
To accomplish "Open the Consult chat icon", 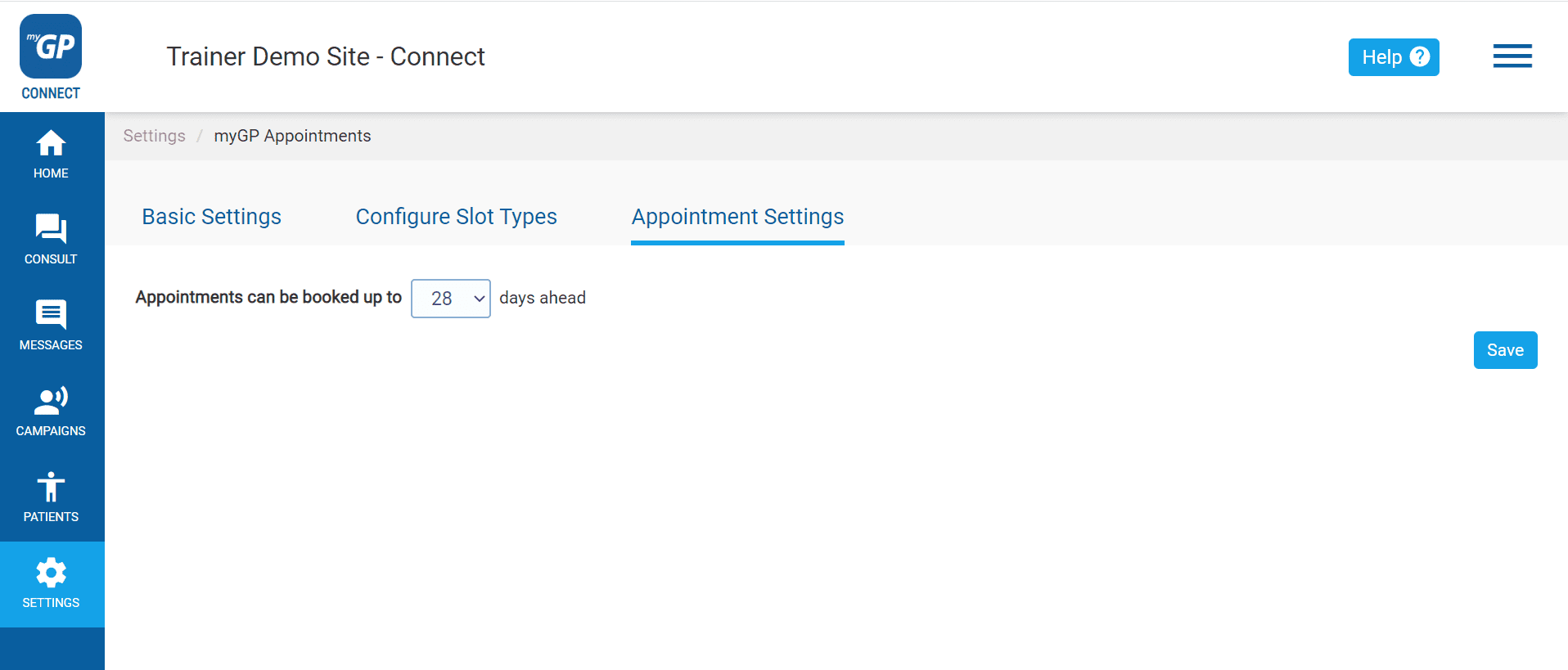I will tap(51, 229).
